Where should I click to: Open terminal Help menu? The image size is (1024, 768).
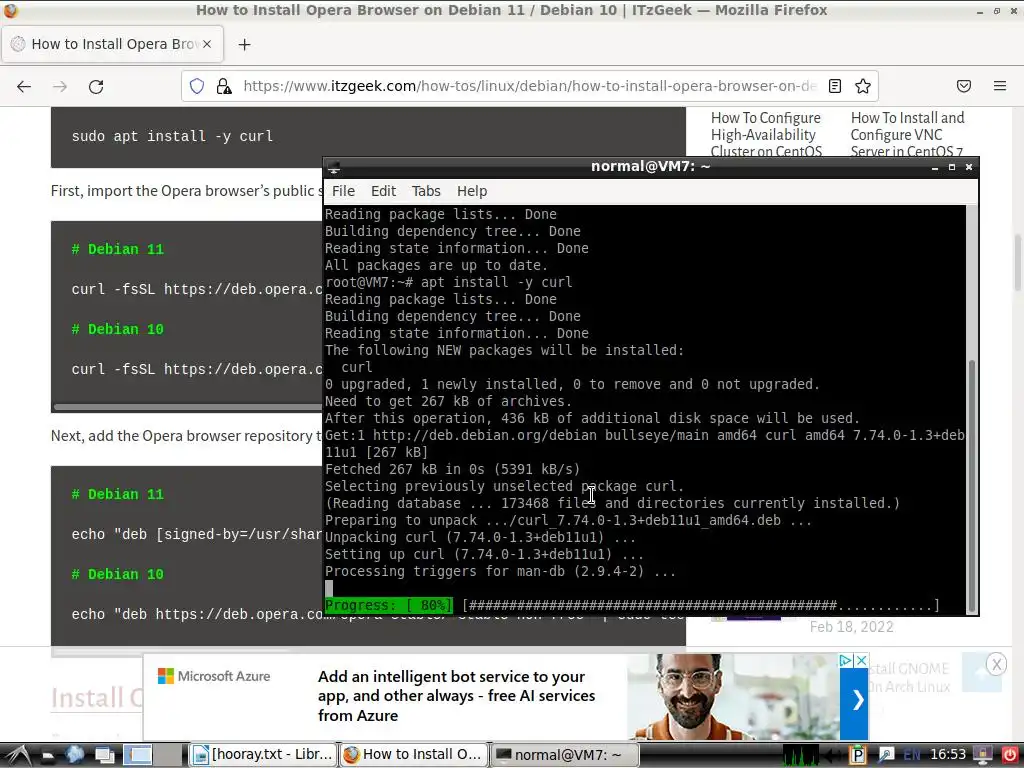point(472,191)
